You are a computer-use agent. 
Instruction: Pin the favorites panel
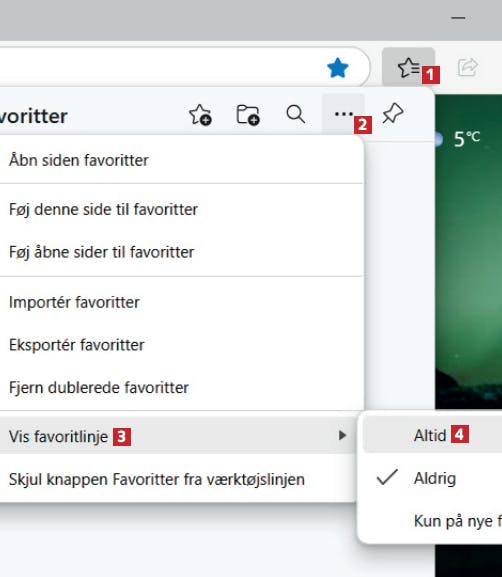393,114
